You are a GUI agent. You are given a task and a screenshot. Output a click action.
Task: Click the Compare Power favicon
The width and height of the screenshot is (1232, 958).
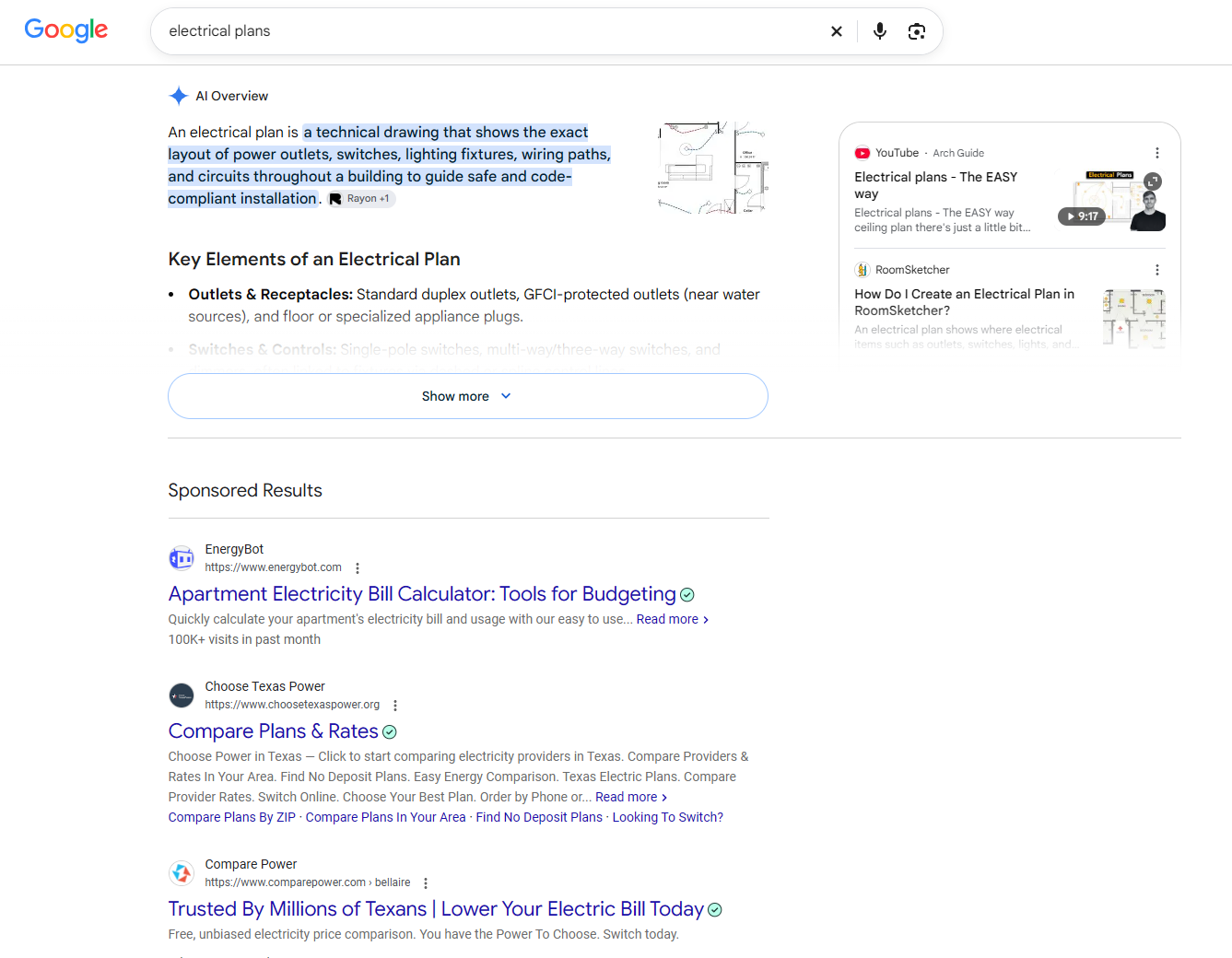pyautogui.click(x=182, y=873)
